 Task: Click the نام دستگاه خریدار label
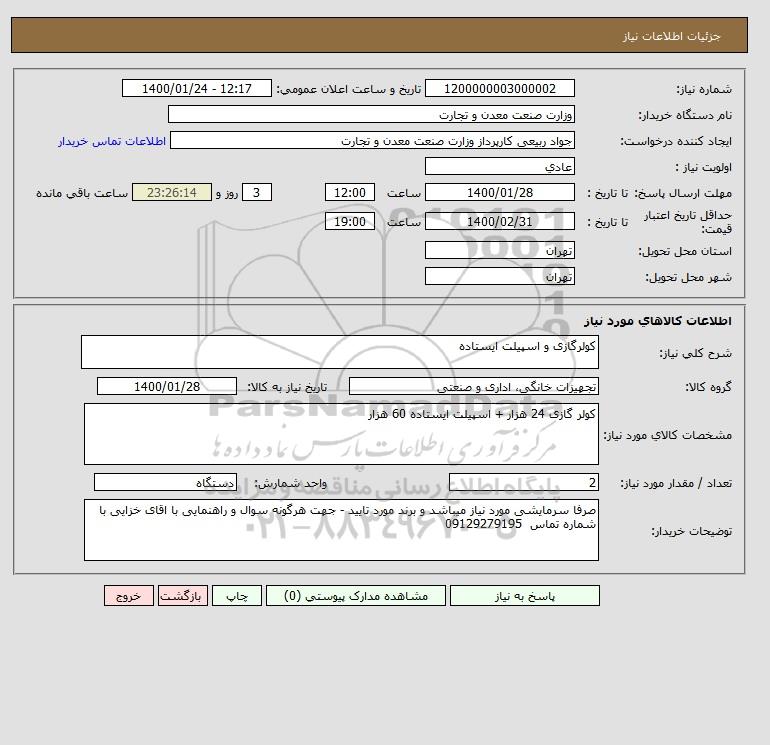pos(685,115)
